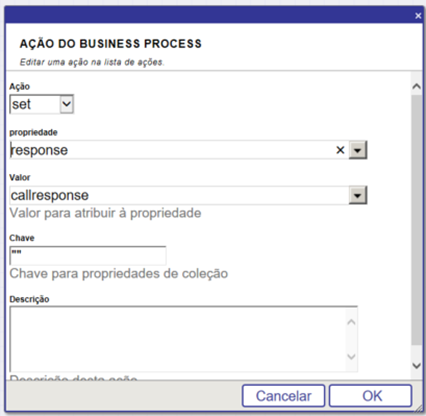Viewport: 426px width, 416px height.
Task: Click Descrição textarea scroll down arrow
Action: [351, 357]
